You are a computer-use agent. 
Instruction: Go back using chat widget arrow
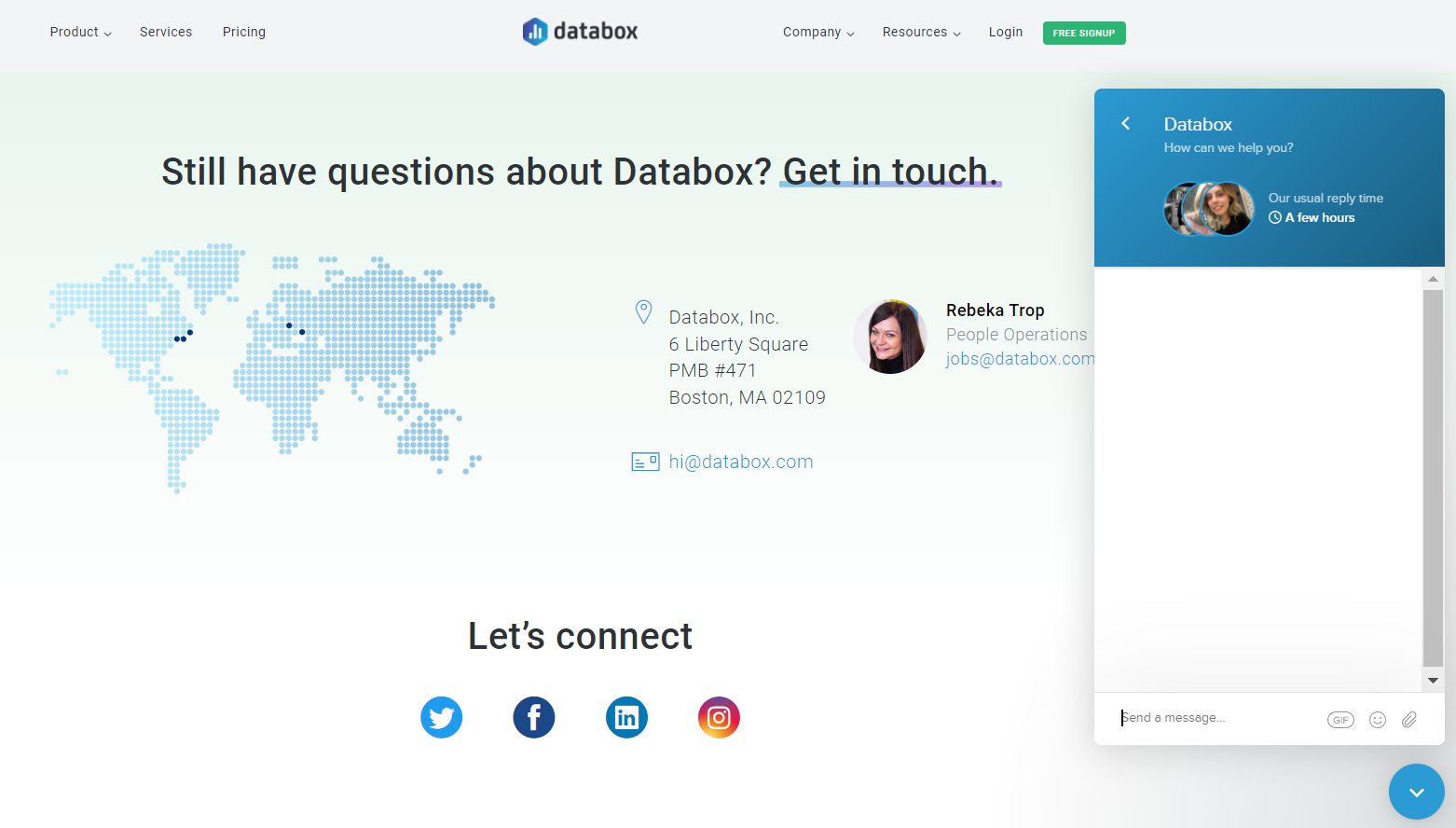coord(1126,123)
